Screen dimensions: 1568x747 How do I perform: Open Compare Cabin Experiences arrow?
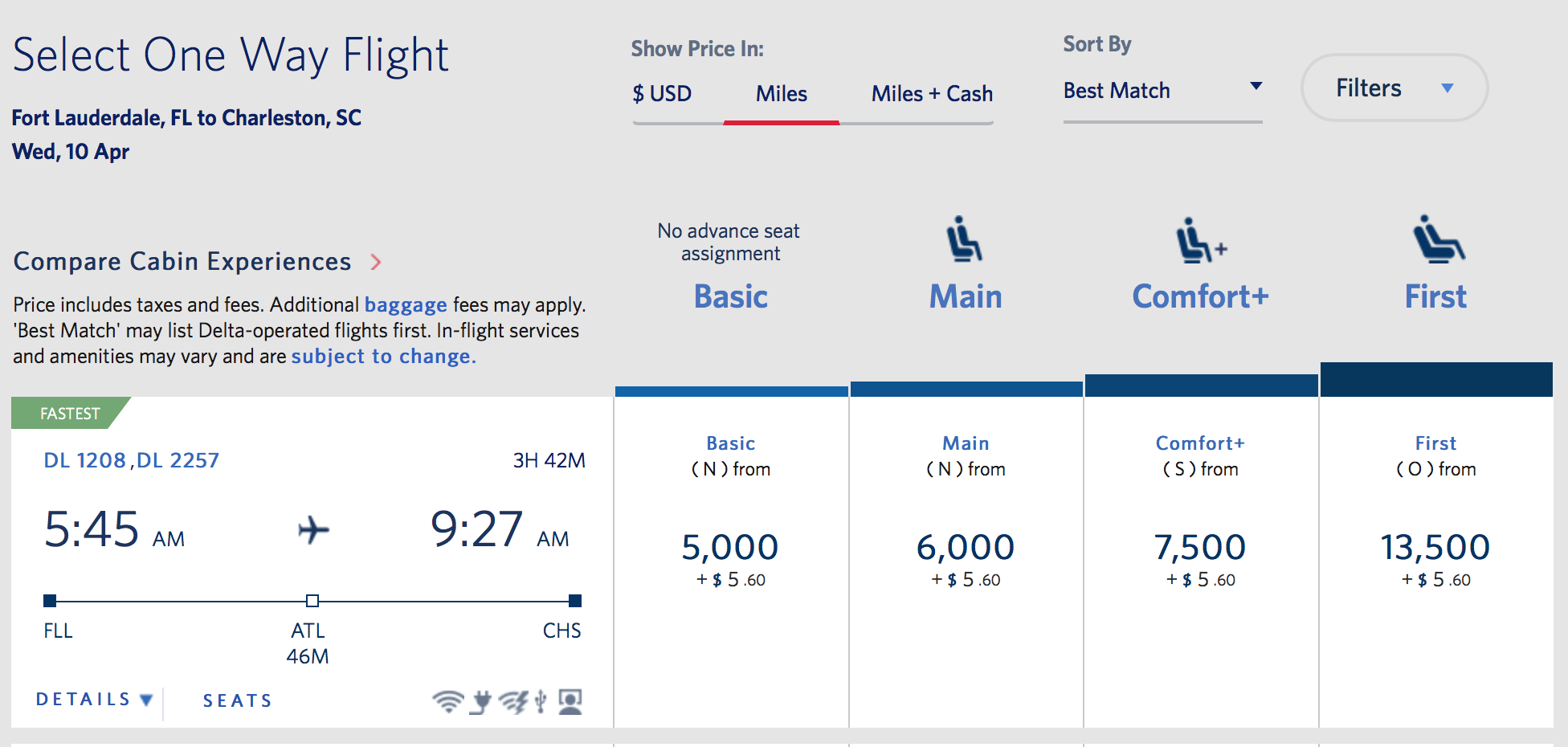tap(375, 262)
